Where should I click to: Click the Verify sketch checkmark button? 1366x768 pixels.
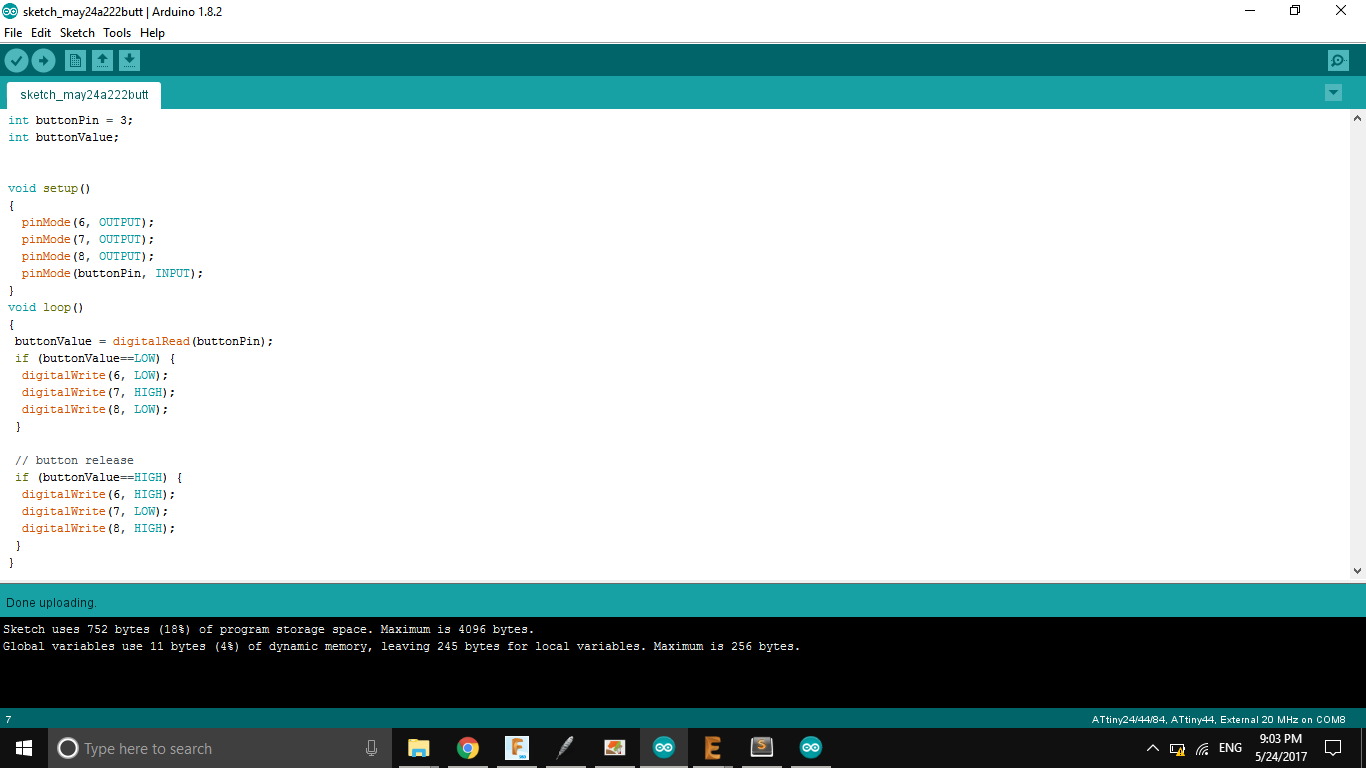point(16,61)
